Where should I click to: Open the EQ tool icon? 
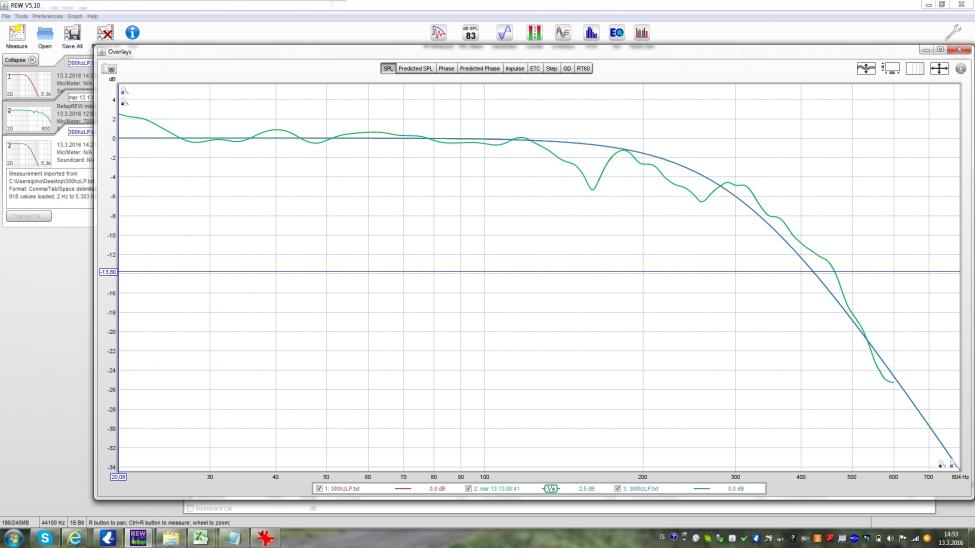(x=616, y=33)
